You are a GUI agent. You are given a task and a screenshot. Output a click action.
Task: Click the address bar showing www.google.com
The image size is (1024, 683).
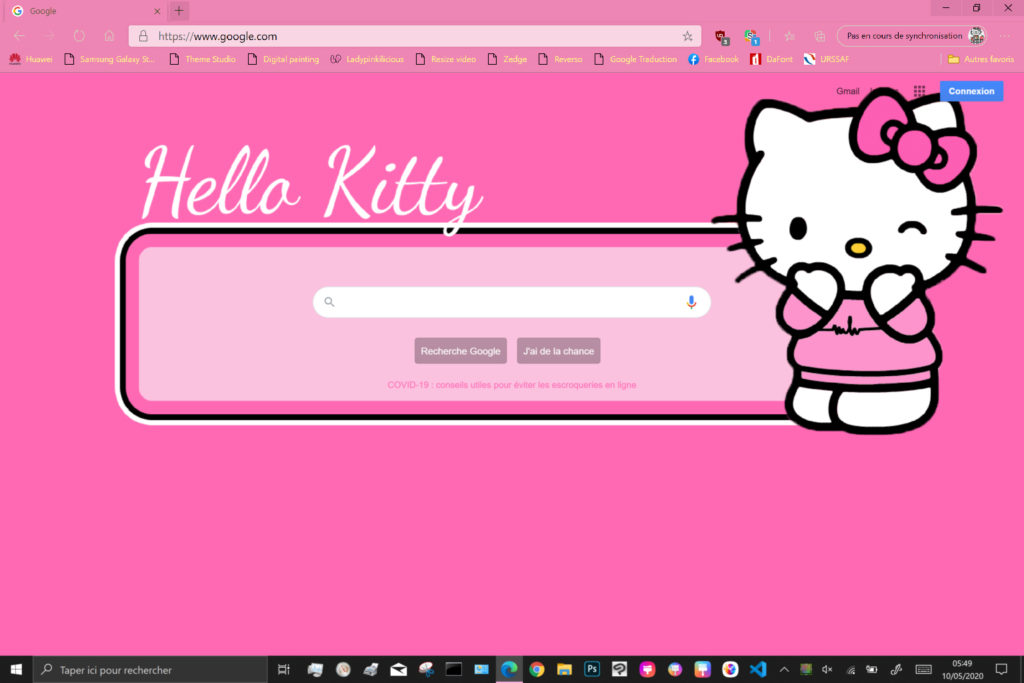point(415,37)
